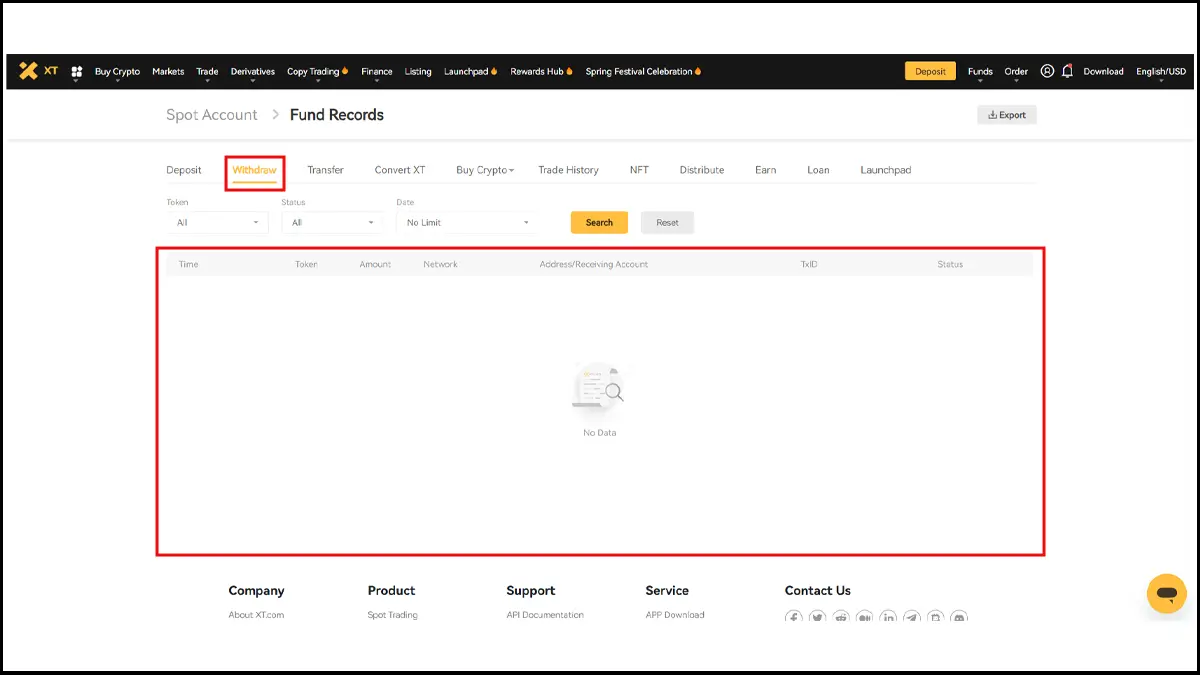Click the TxID column header
1200x675 pixels.
point(809,264)
